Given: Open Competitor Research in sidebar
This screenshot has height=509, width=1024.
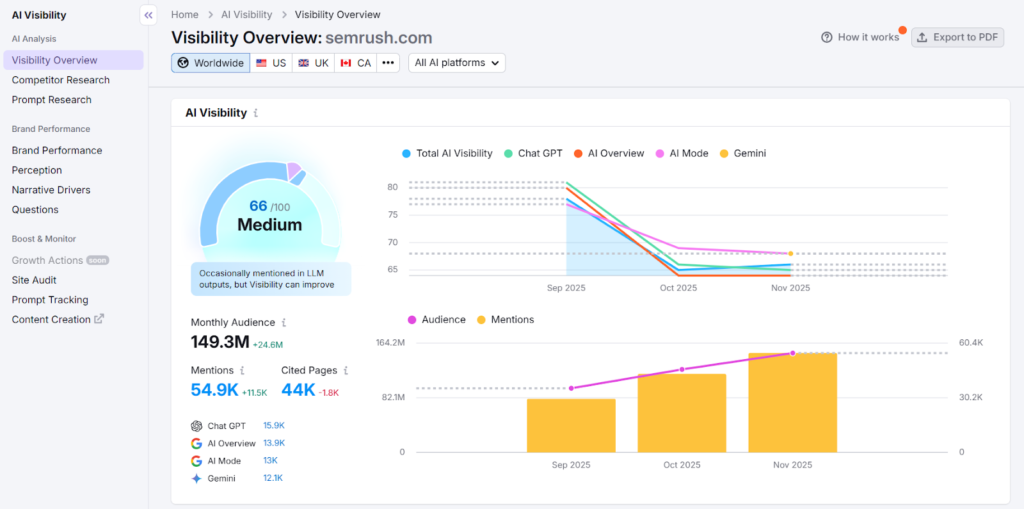Looking at the screenshot, I should coord(61,80).
